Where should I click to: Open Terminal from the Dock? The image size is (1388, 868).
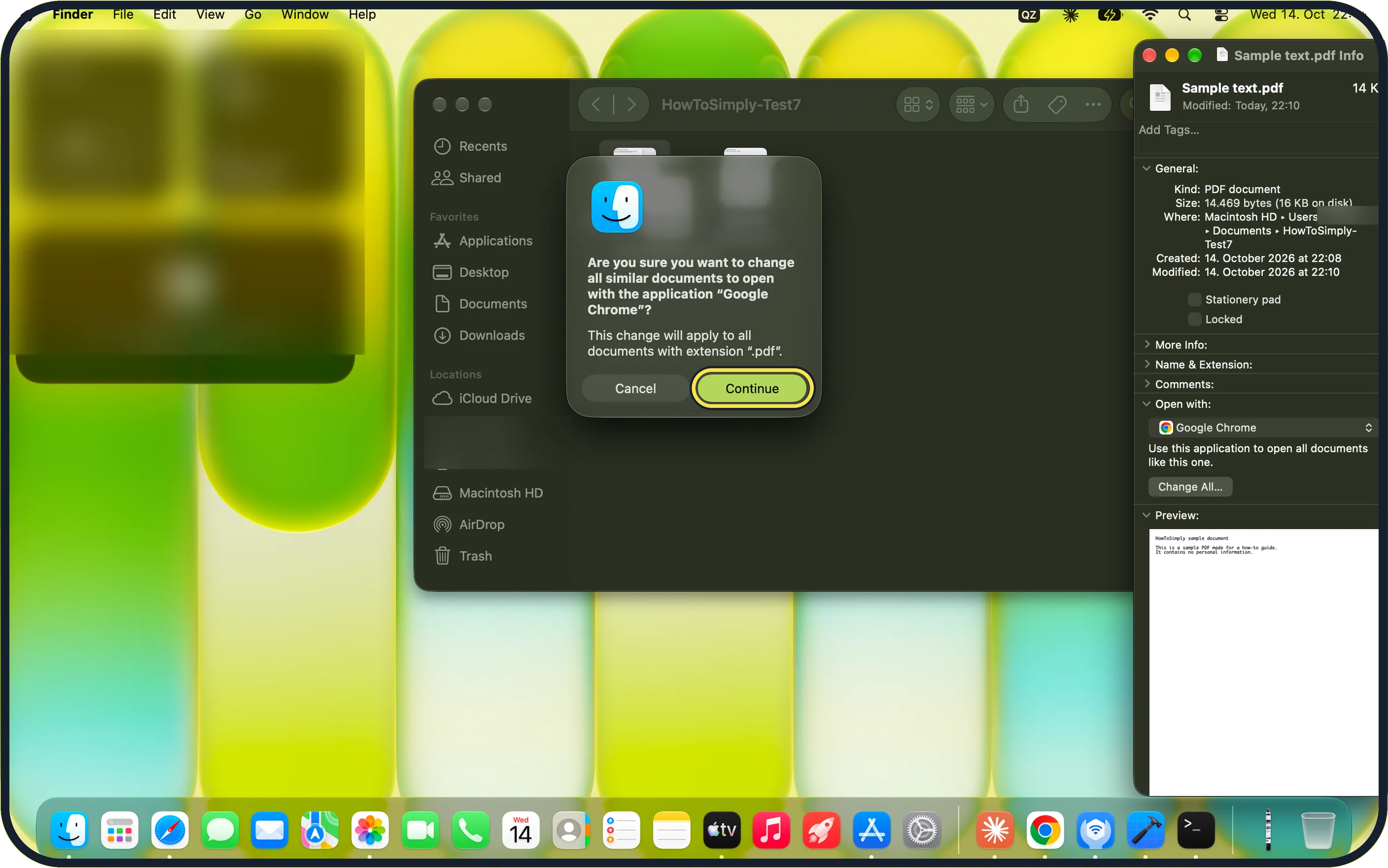pyautogui.click(x=1196, y=830)
